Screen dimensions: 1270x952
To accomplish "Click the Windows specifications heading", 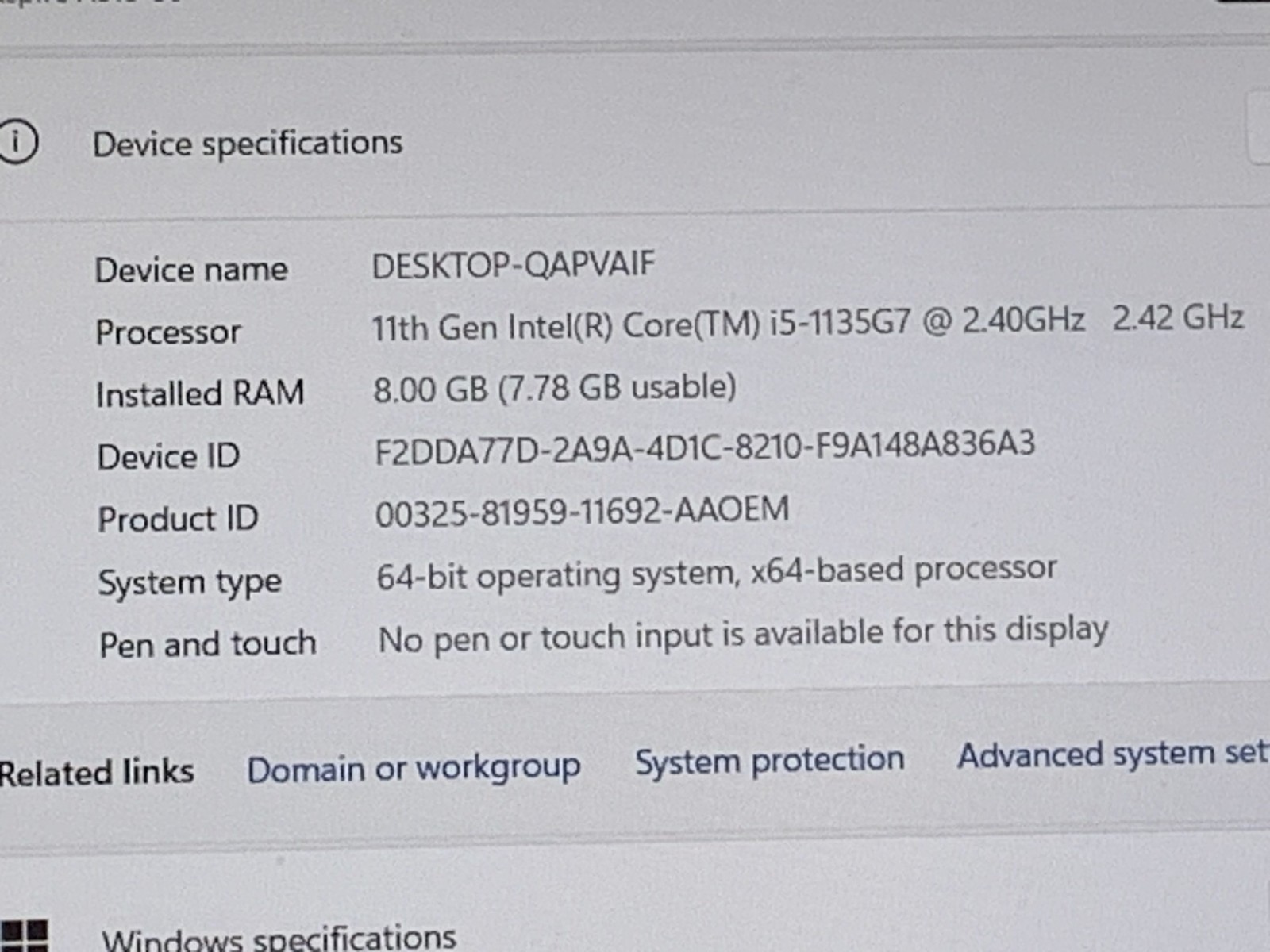I will tap(279, 938).
